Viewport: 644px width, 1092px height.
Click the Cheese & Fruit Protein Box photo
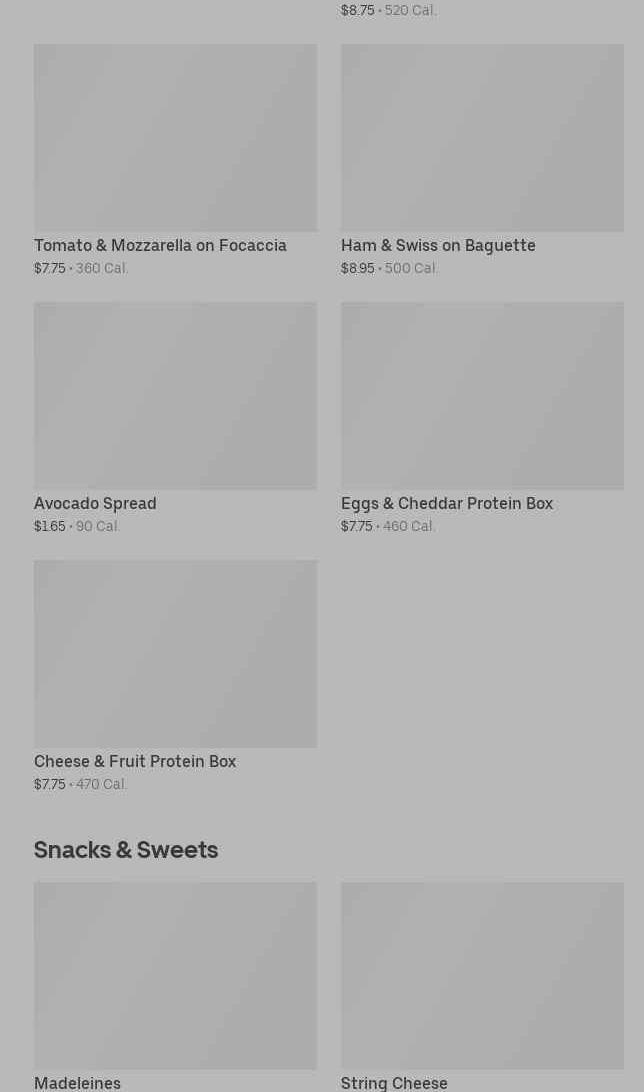click(175, 654)
